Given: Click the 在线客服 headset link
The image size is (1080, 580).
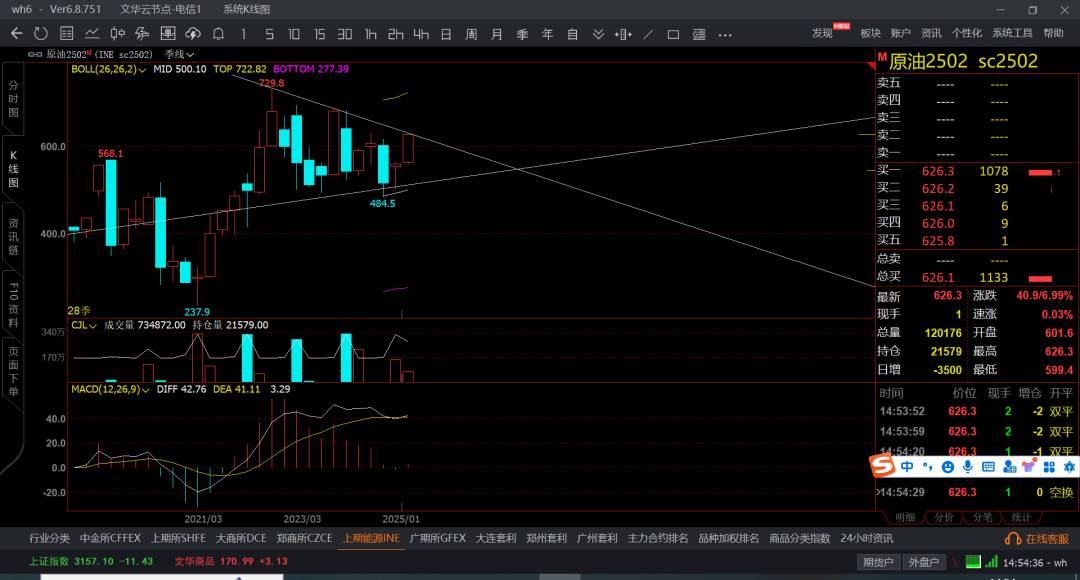Looking at the screenshot, I should [1037, 539].
